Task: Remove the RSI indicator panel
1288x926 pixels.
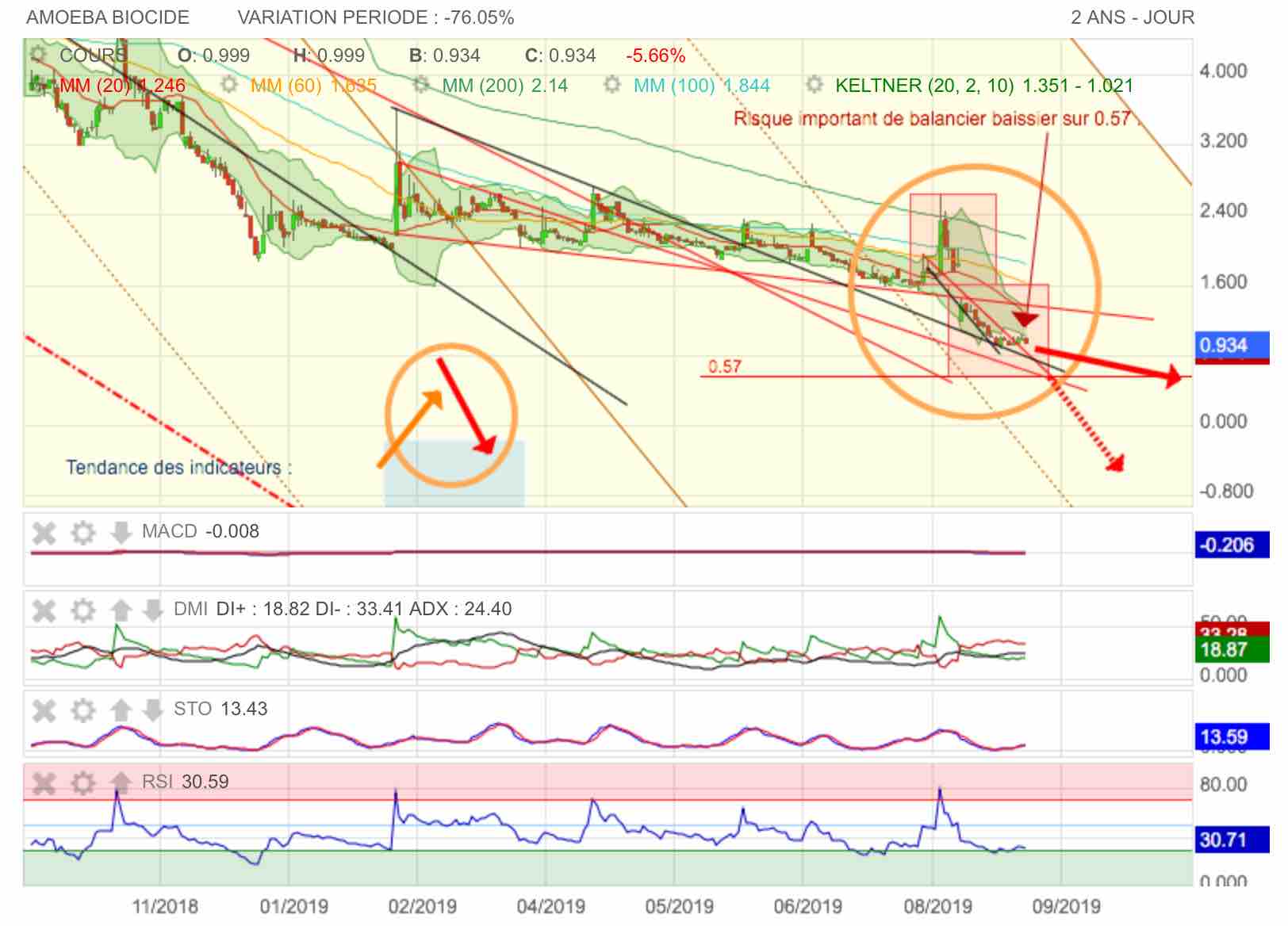Action: [x=44, y=783]
